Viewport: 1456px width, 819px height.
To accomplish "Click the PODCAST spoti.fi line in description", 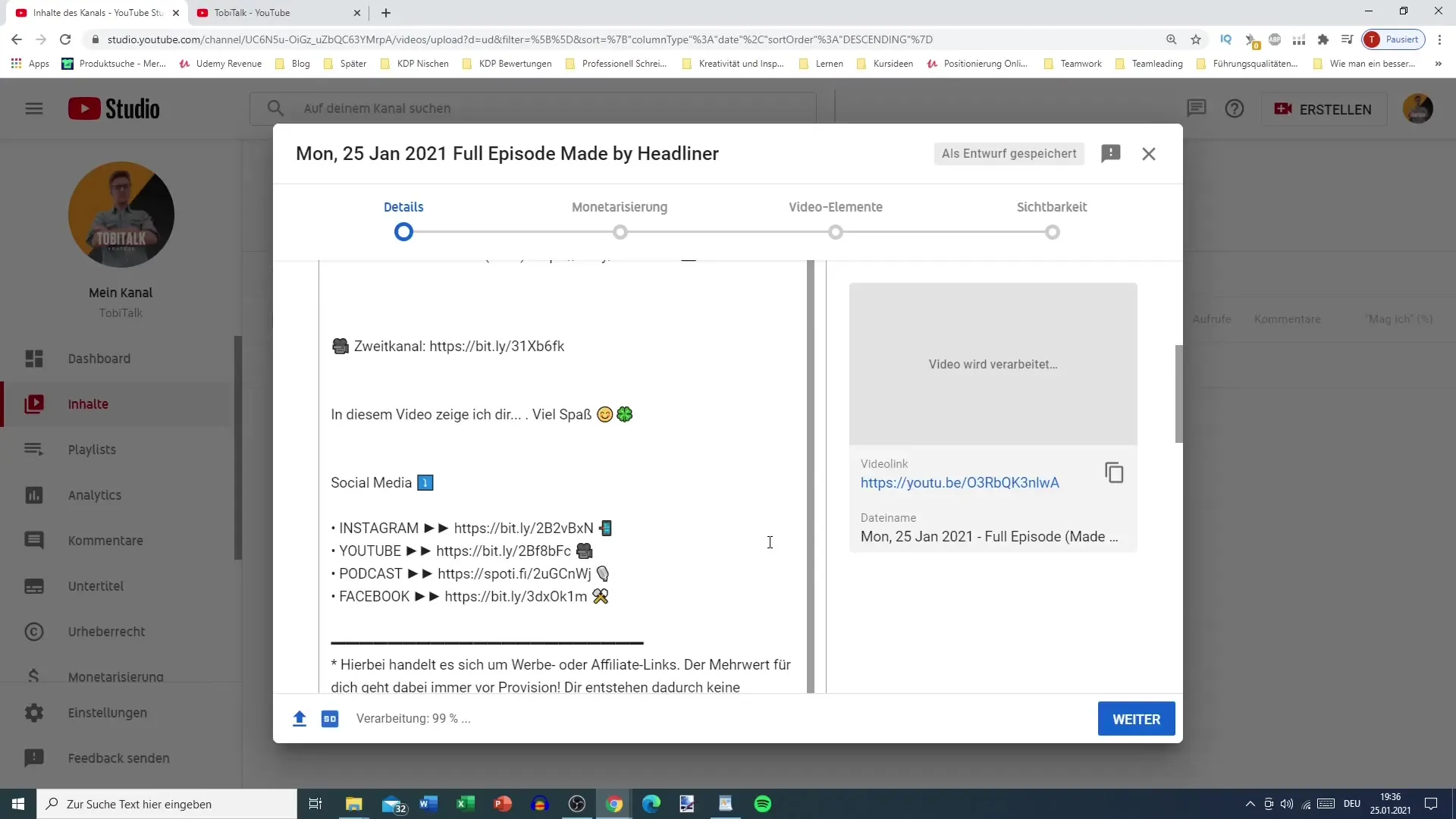I will [470, 574].
